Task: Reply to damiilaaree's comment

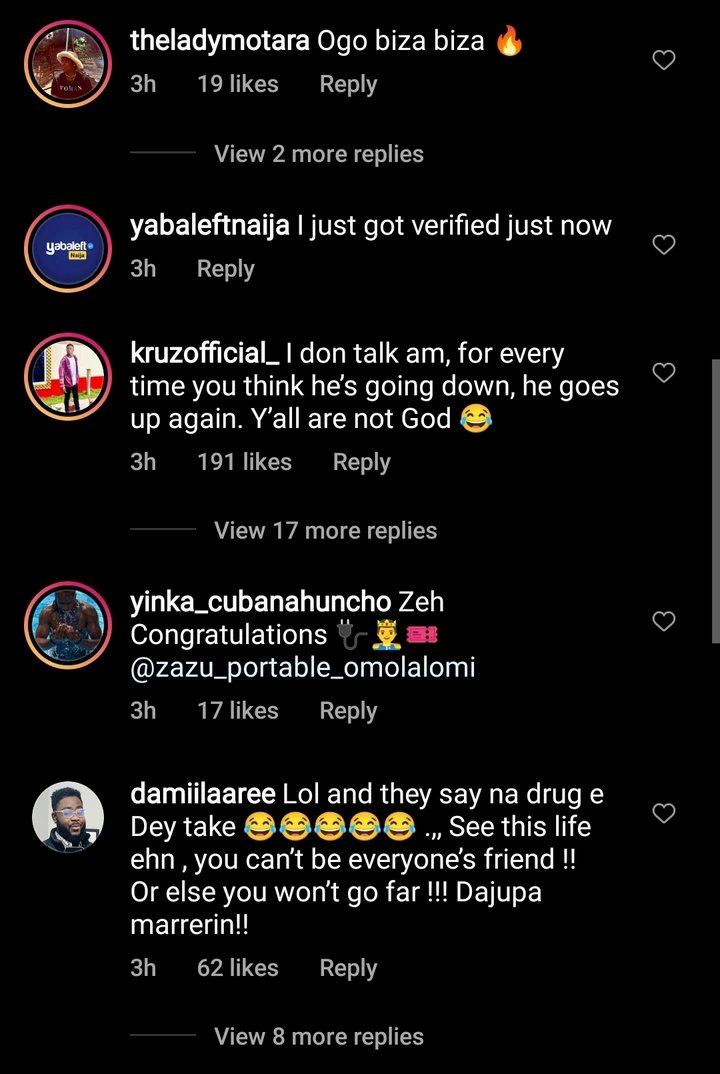Action: click(x=348, y=968)
